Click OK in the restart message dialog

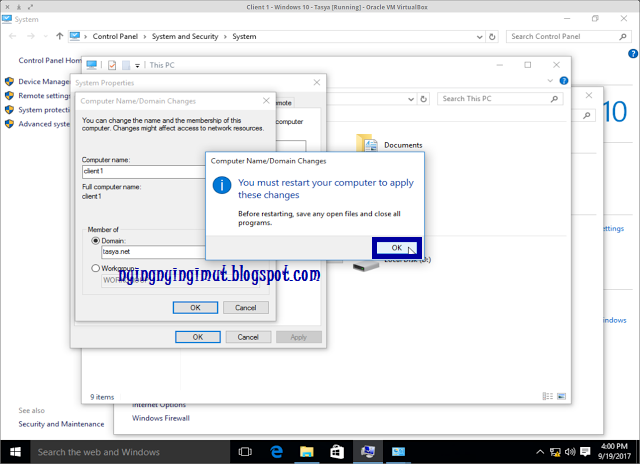click(x=396, y=248)
